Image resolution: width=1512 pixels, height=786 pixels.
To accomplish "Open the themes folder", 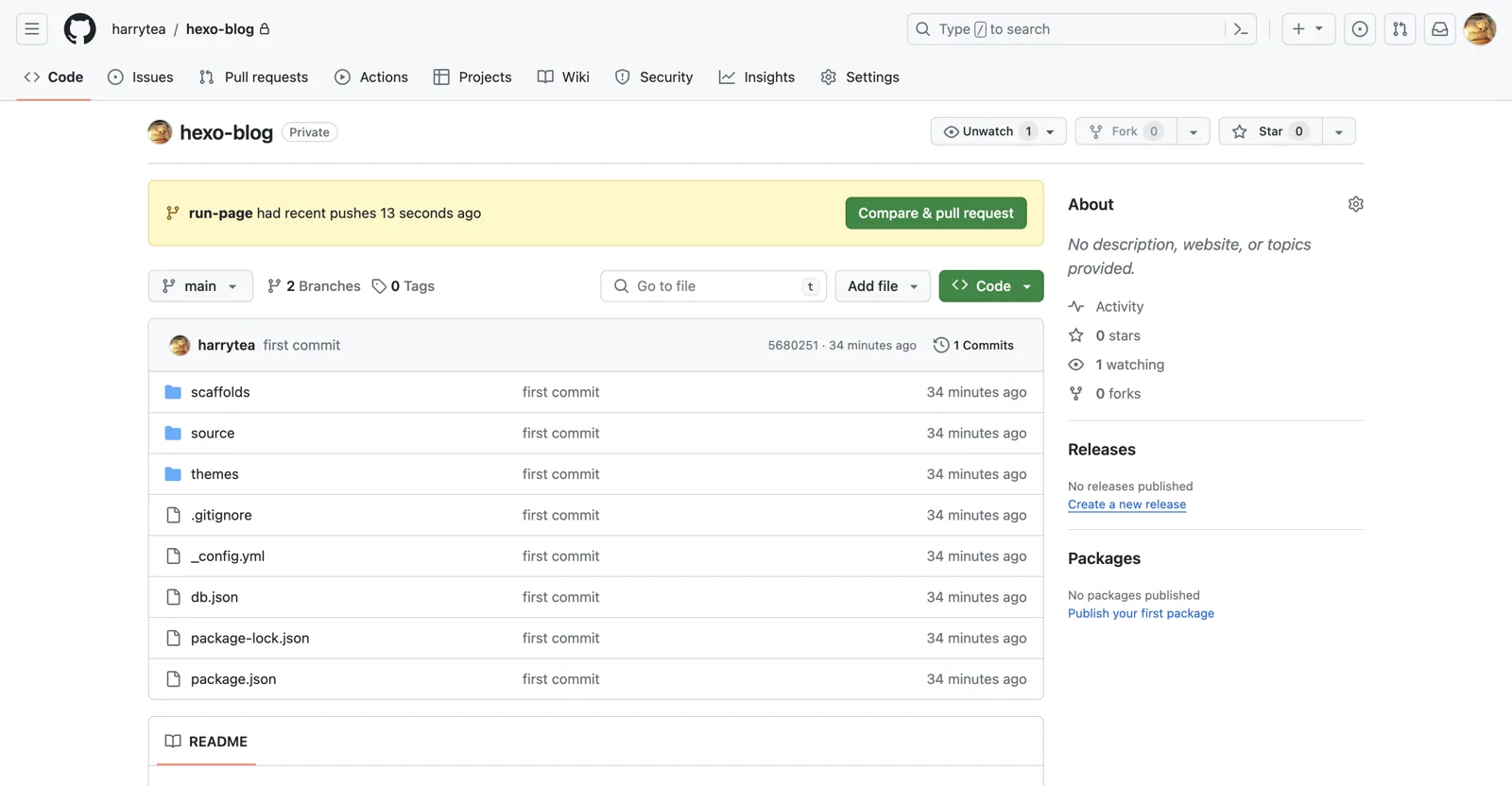I will (x=215, y=474).
